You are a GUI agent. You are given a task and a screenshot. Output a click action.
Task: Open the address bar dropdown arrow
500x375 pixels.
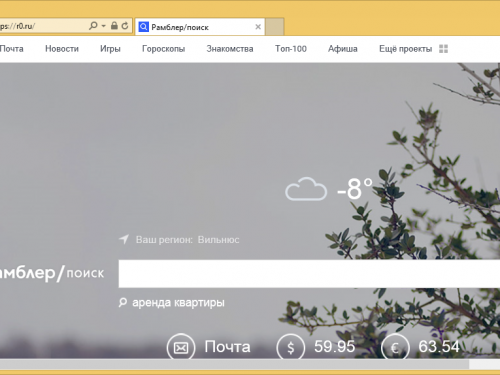pos(104,26)
